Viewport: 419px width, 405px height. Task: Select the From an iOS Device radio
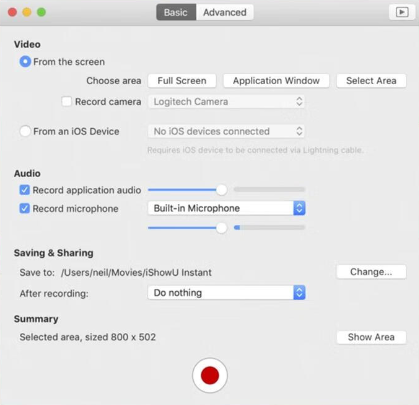coord(25,131)
